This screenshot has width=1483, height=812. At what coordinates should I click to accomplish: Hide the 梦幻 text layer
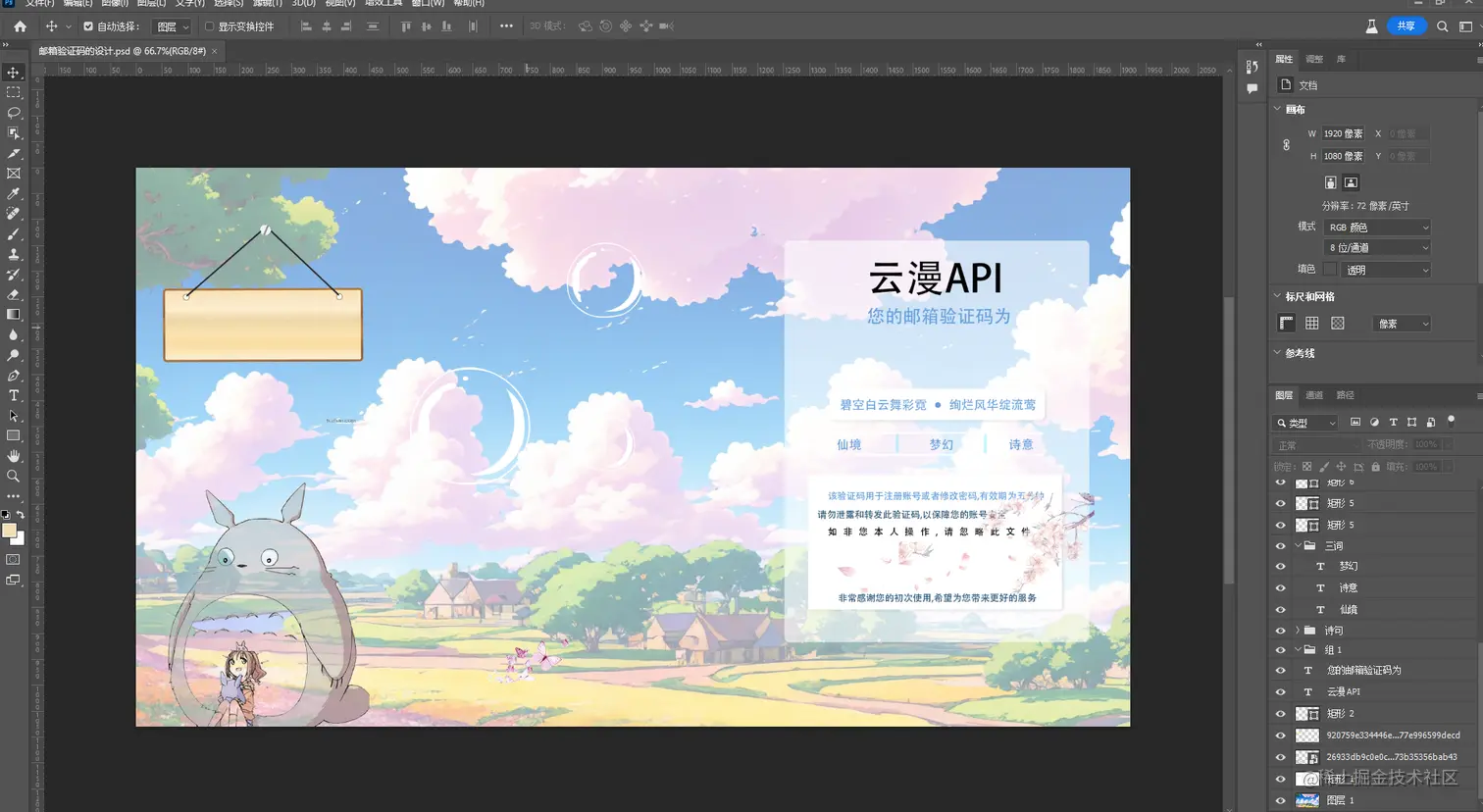1280,567
